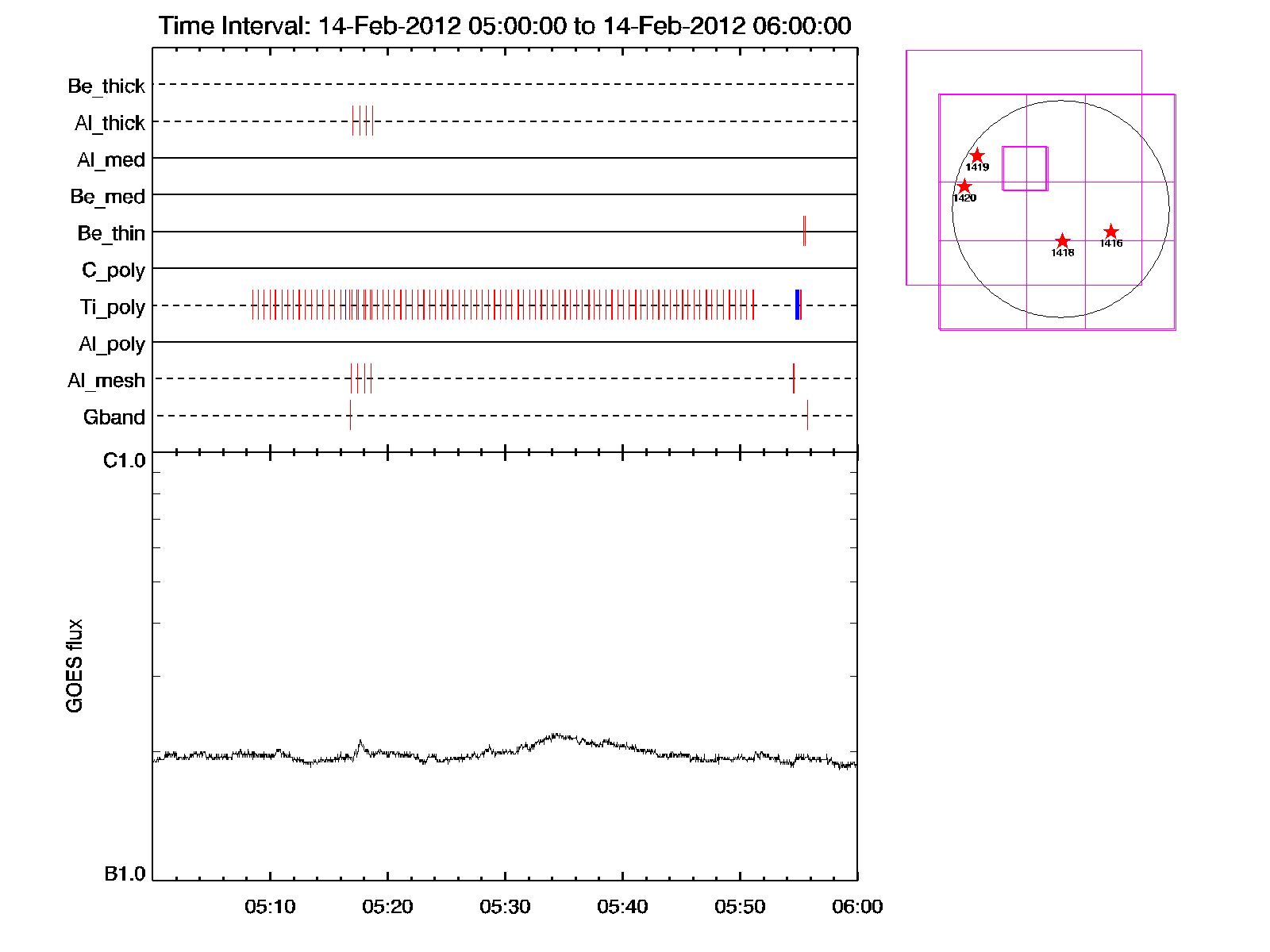Screen dimensions: 1270x952
Task: Select the Ti_poly filter label
Action: (x=112, y=307)
